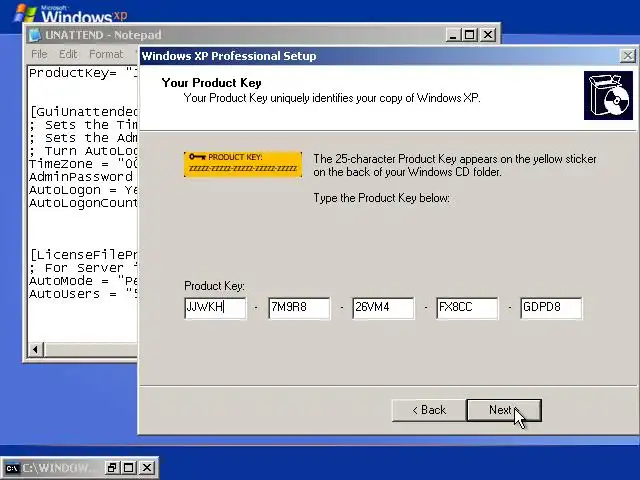Click the GDPD8 product key field
The height and width of the screenshot is (480, 640).
pos(551,308)
